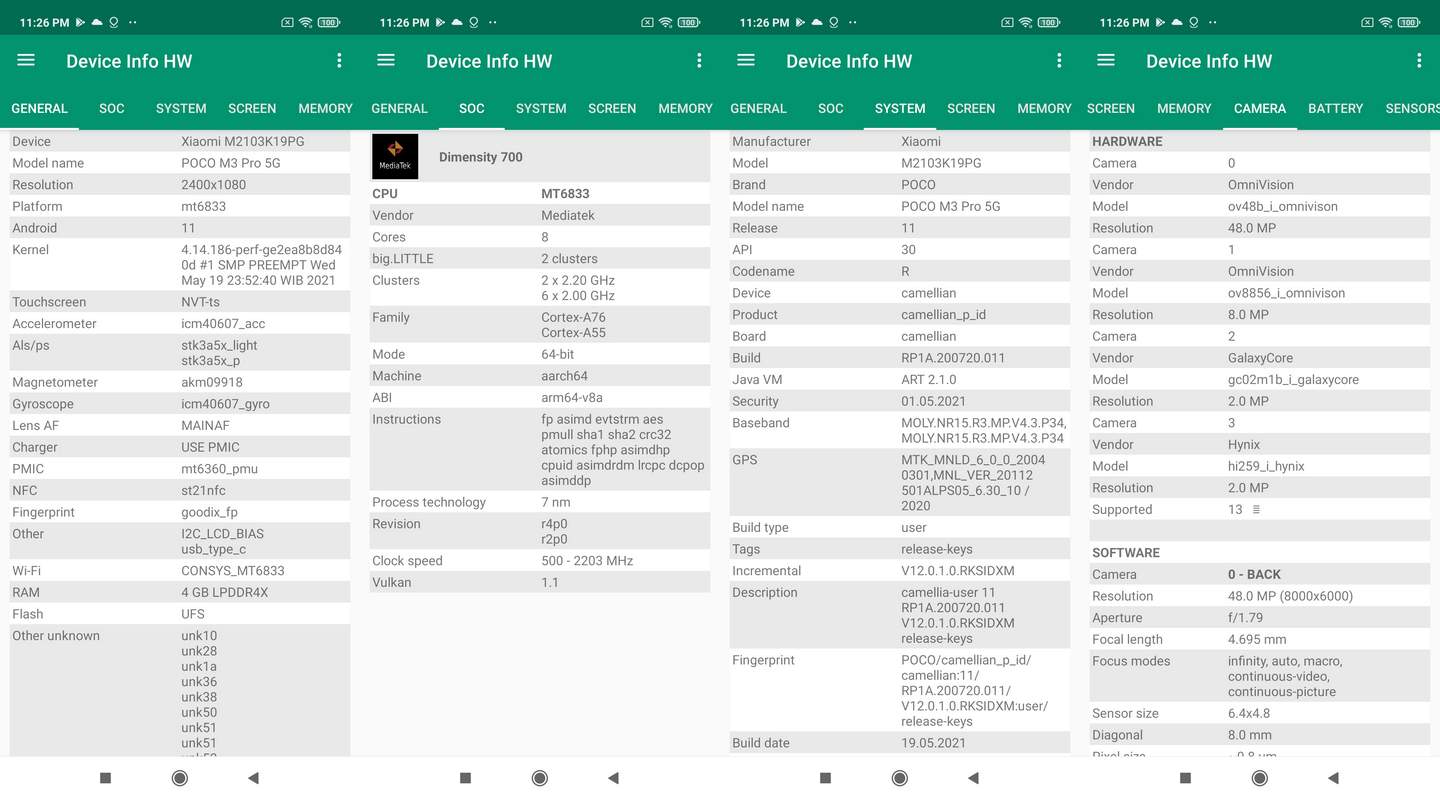
Task: Tap the gc02m1b_i_galaxycore model row
Action: (x=1260, y=380)
